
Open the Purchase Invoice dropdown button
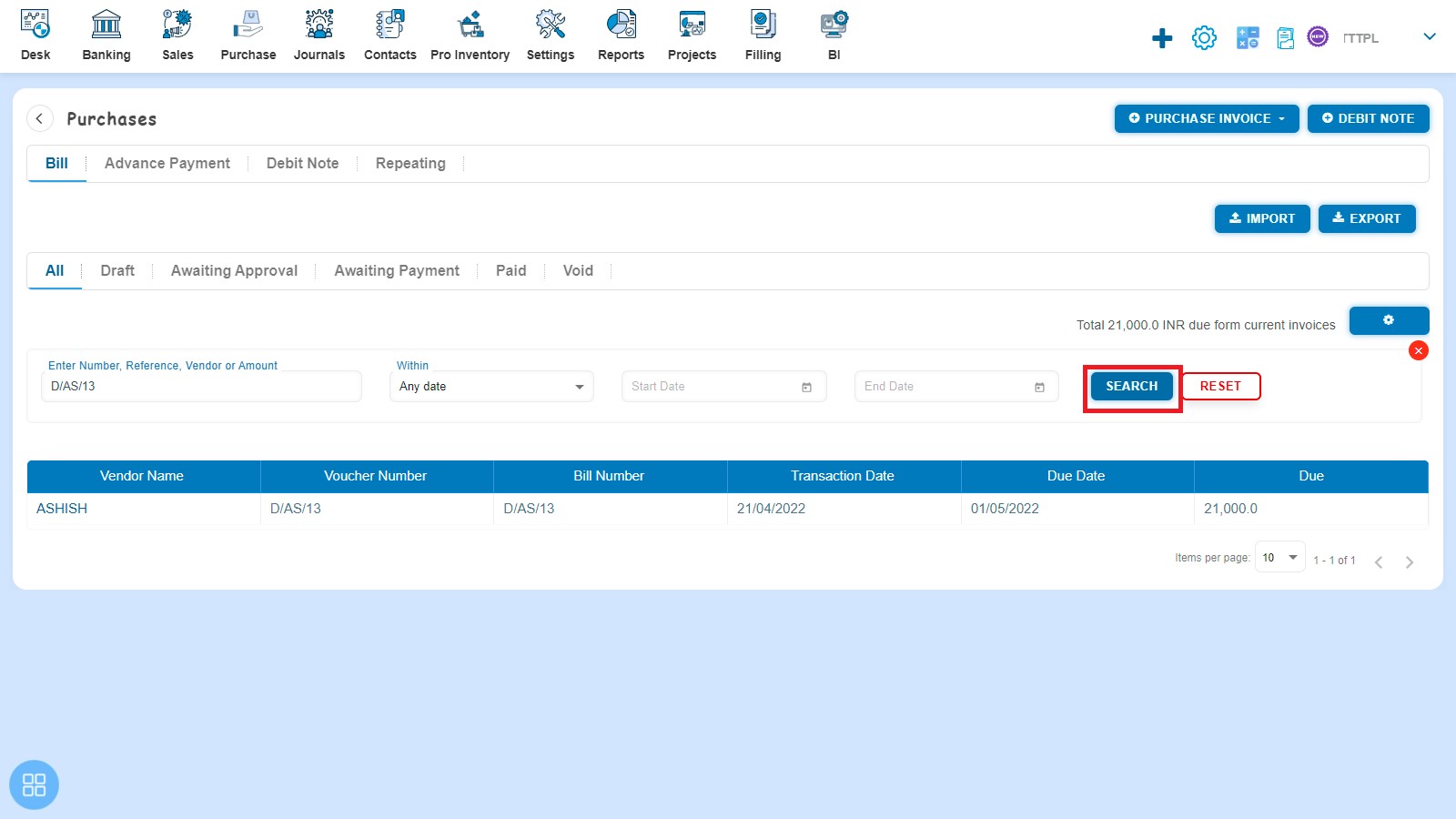tap(1207, 118)
